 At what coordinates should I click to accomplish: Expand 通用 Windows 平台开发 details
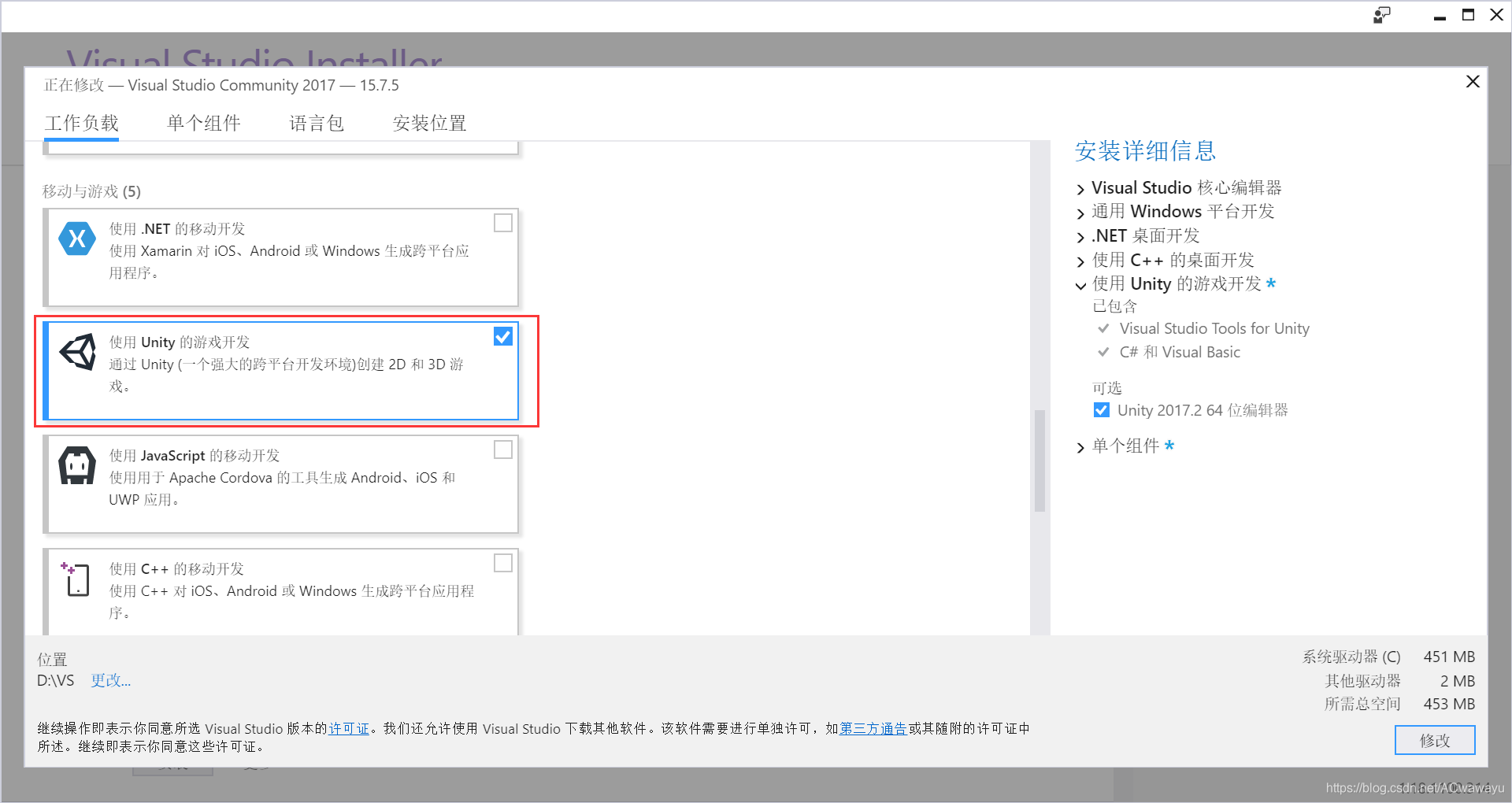1080,213
